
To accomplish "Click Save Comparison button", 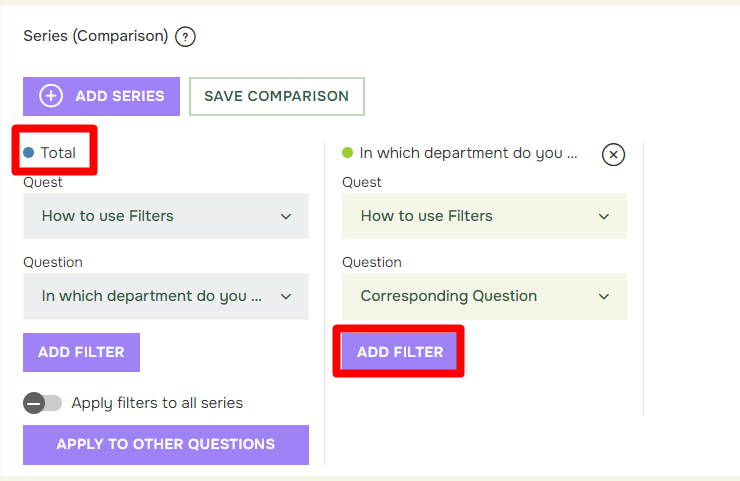I will tap(277, 96).
